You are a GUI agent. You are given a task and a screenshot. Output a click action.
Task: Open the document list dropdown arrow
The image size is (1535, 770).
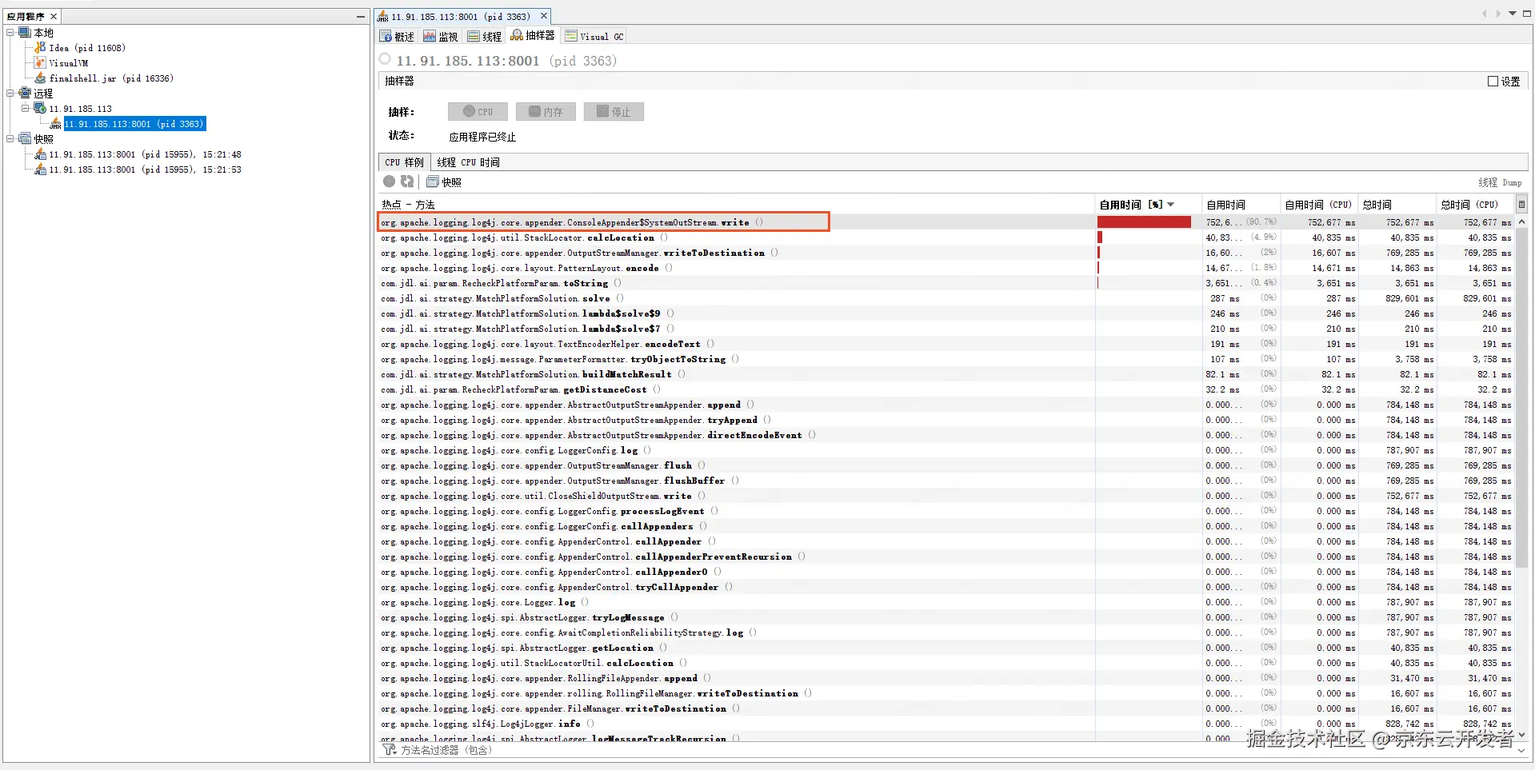coord(1512,14)
